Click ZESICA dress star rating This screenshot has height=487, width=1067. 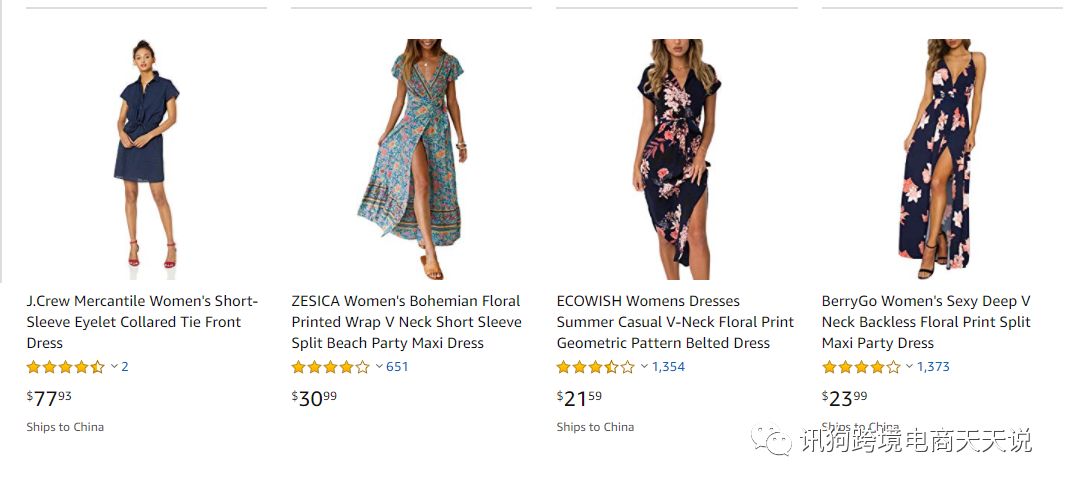tap(330, 367)
